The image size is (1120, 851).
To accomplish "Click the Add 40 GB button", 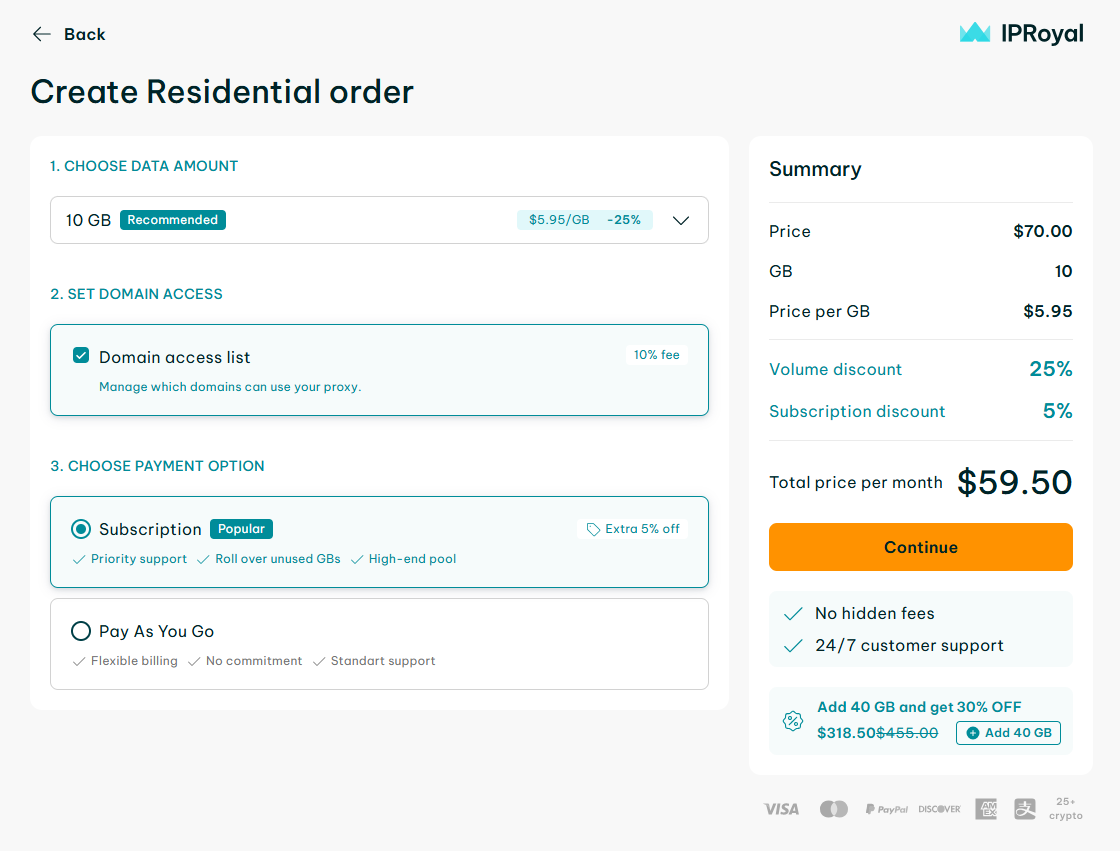I will (1008, 733).
